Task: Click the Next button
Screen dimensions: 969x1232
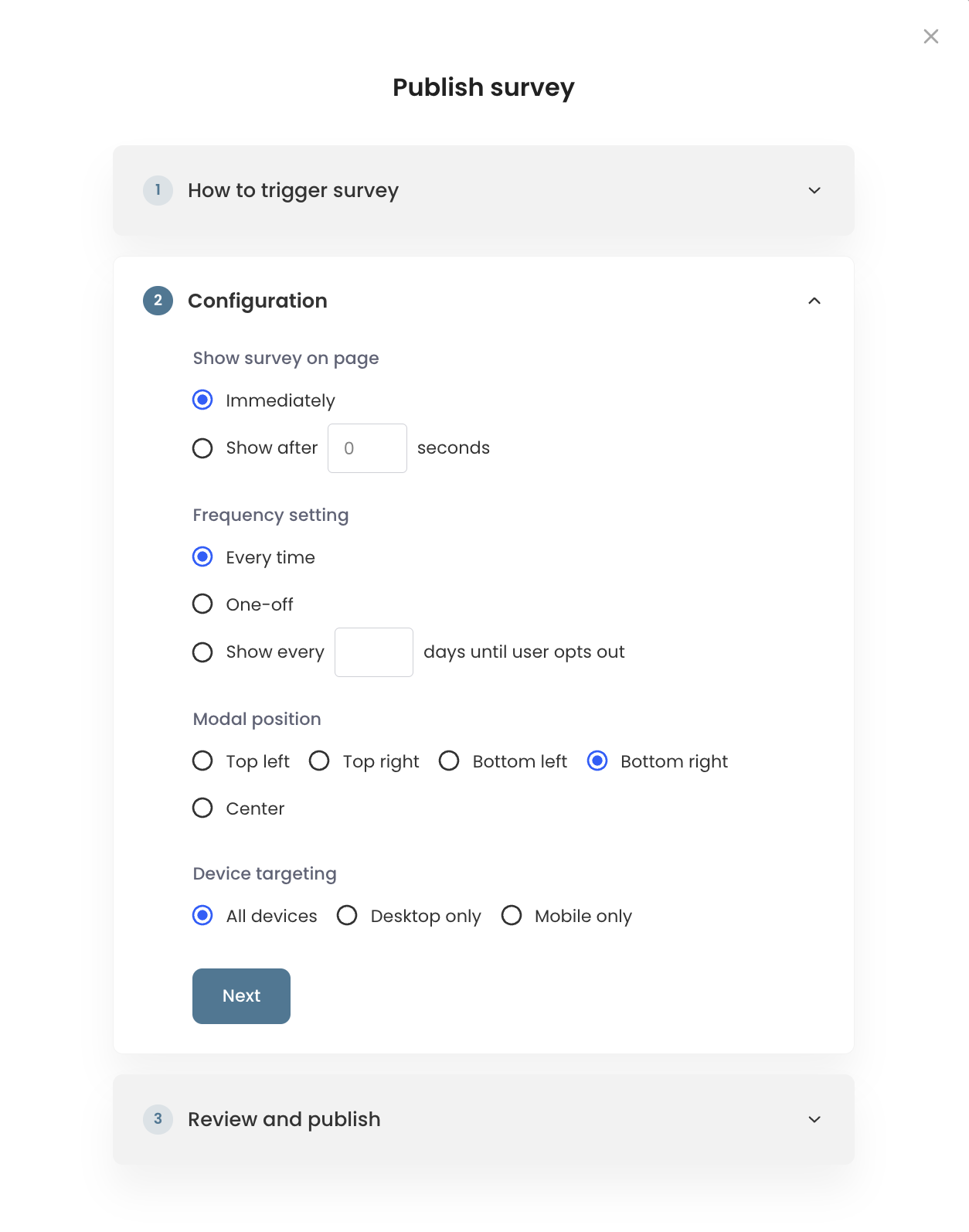Action: 241,996
